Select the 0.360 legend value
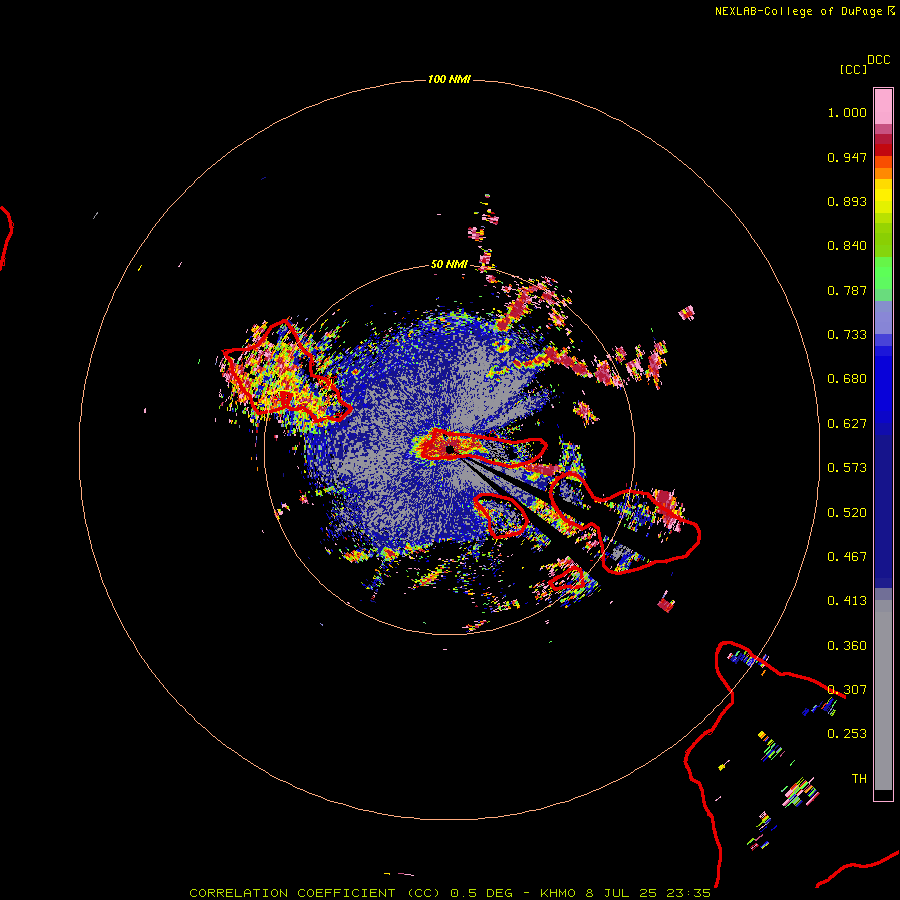 (x=847, y=646)
